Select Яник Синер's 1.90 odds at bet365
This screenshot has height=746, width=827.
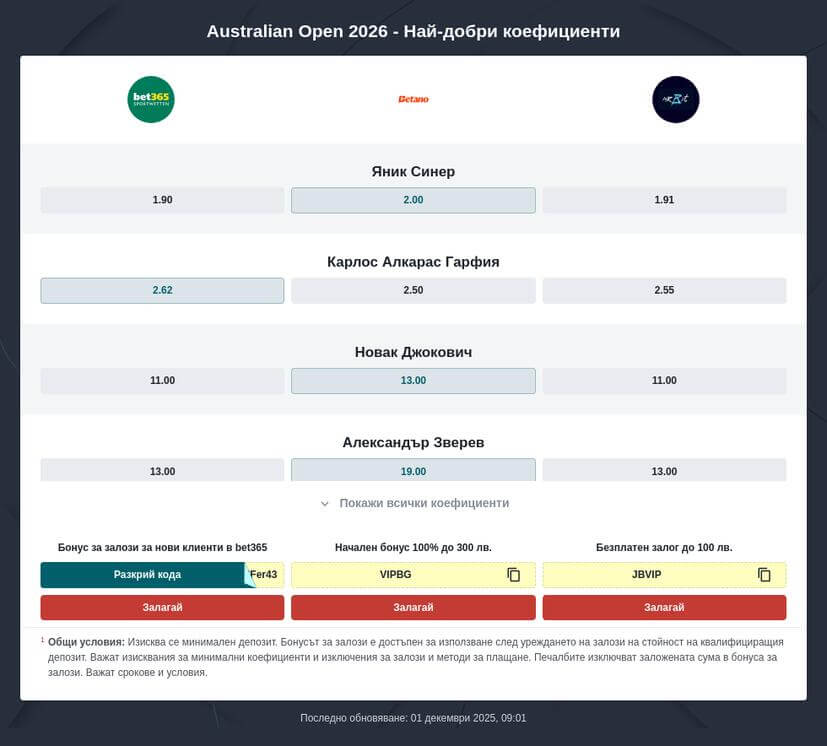pyautogui.click(x=160, y=200)
